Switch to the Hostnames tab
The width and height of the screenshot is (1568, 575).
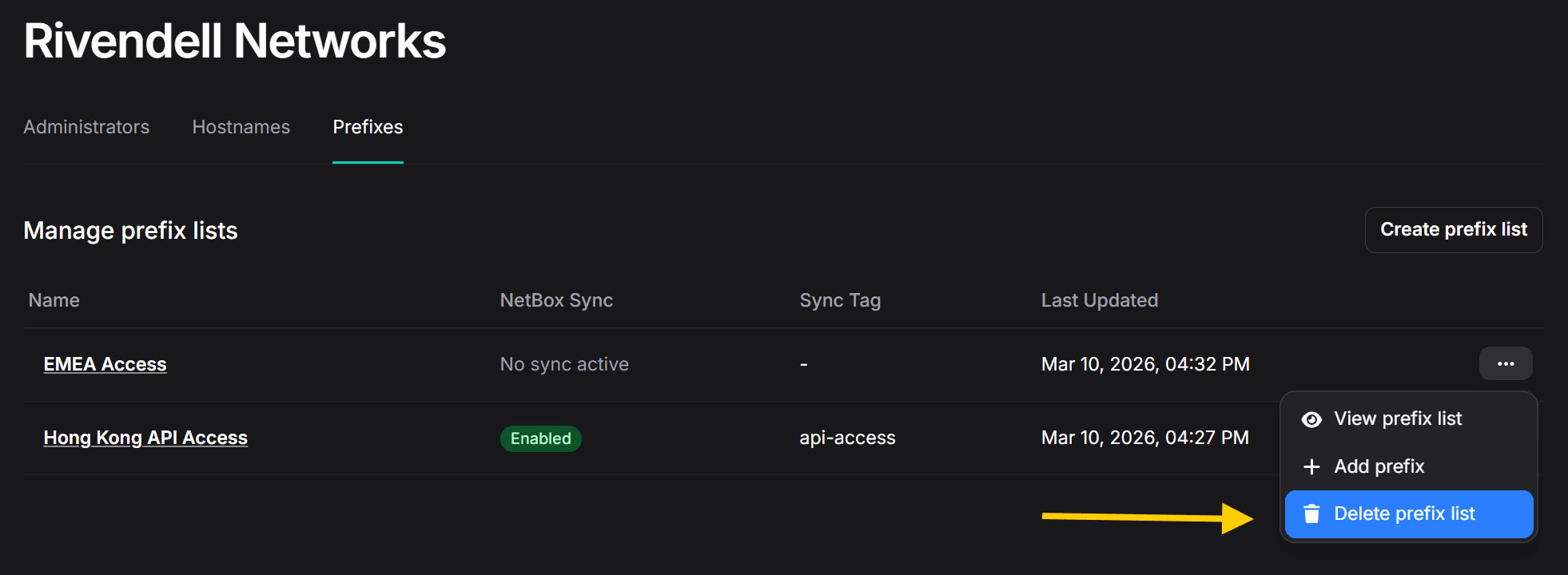(x=241, y=127)
